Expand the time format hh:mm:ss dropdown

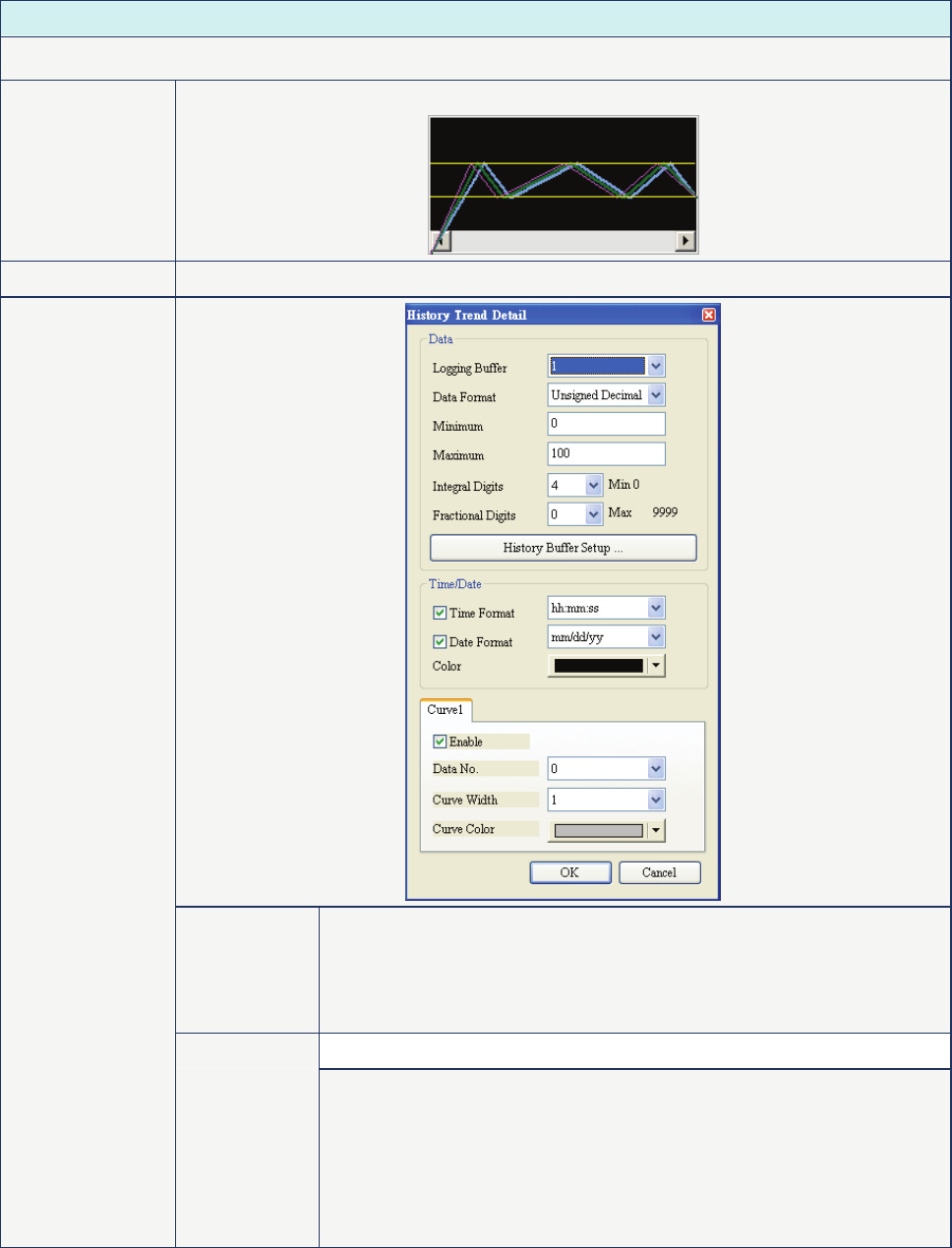click(x=656, y=609)
